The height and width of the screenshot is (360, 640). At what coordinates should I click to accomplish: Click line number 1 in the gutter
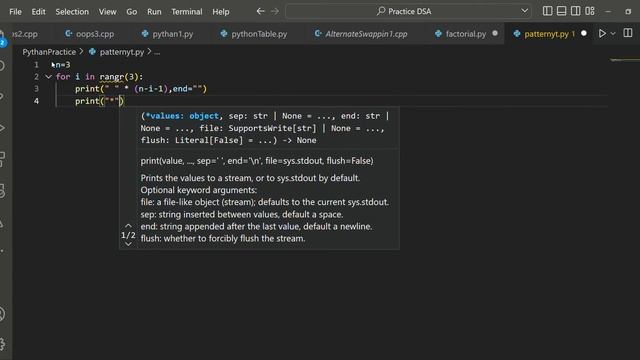point(36,64)
